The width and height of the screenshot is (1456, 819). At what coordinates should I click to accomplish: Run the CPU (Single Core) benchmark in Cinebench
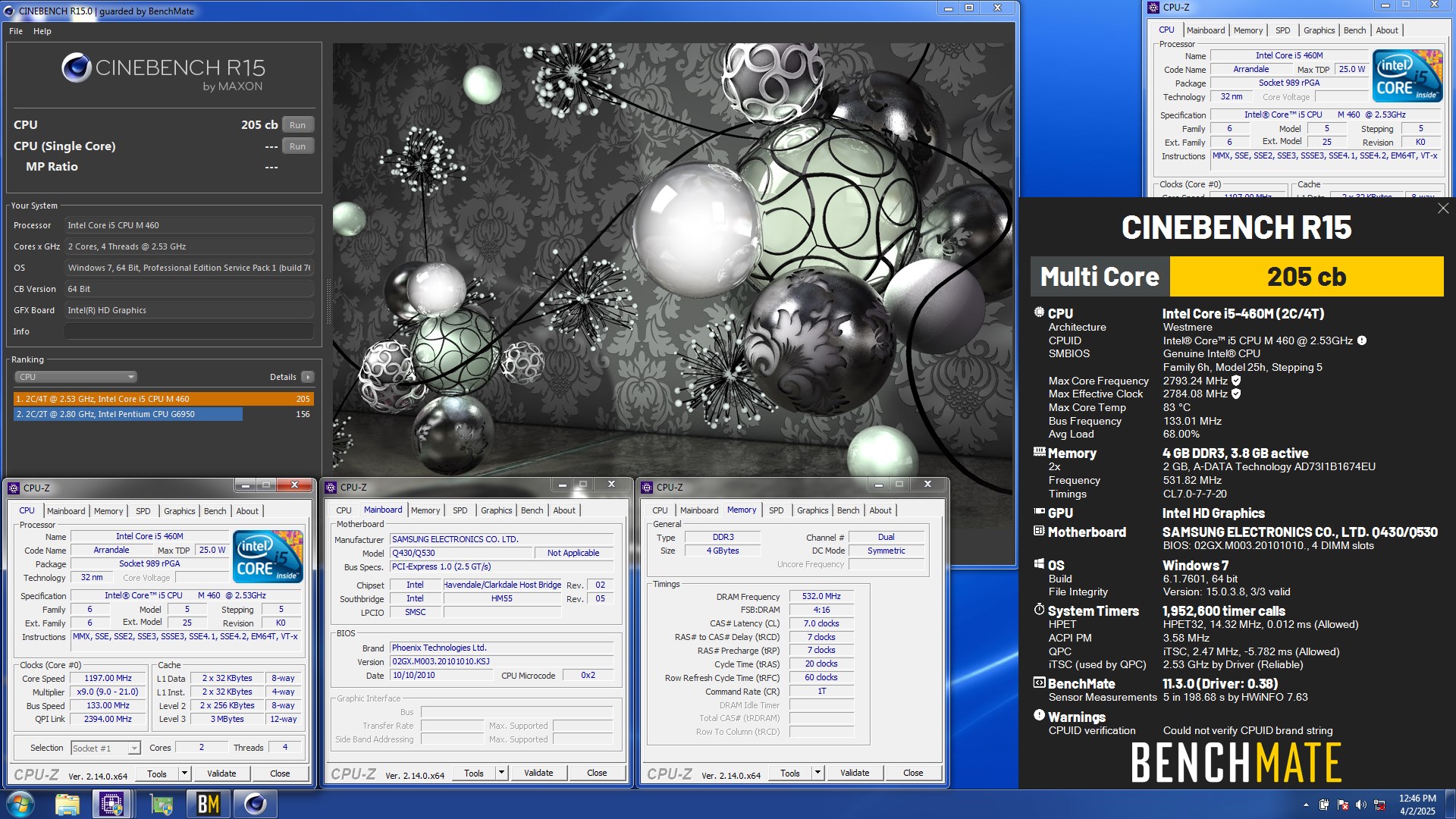coord(297,146)
